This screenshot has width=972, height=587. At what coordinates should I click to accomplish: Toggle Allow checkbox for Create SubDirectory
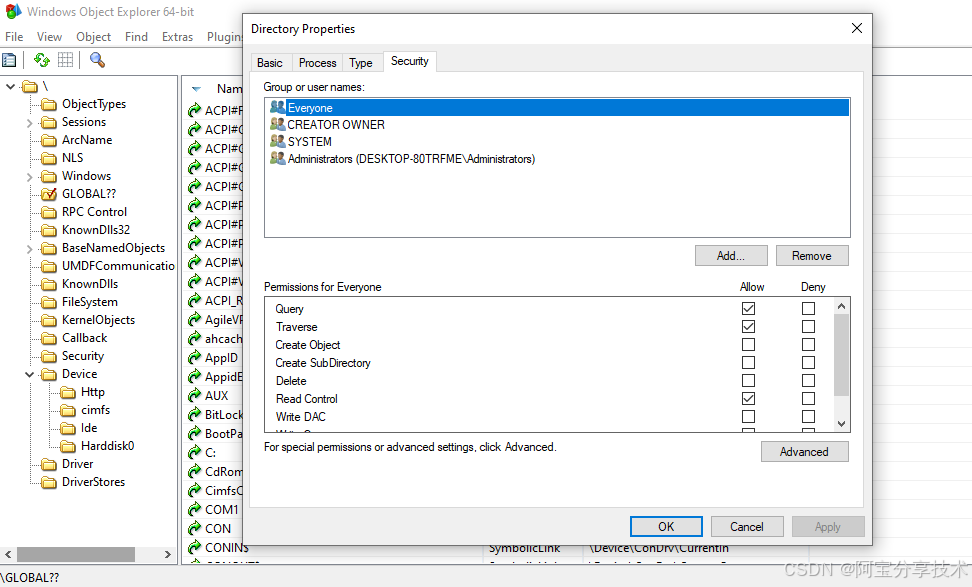point(748,362)
